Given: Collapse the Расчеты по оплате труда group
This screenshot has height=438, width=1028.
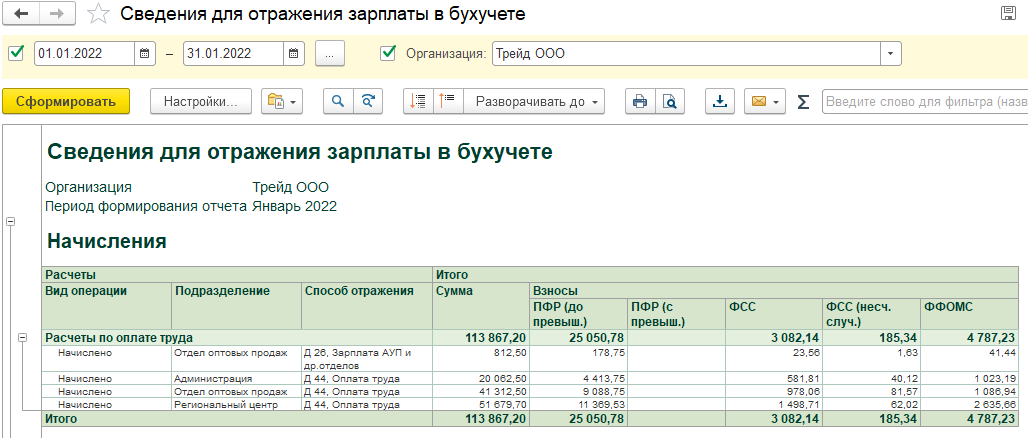Looking at the screenshot, I should [22, 338].
